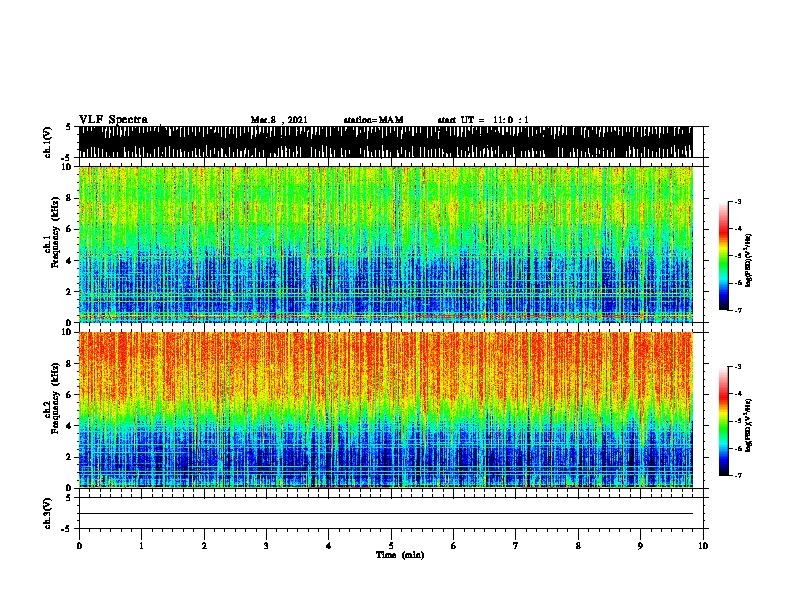Screen dimensions: 792x612
Task: Click time axis tick label "7"
Action: pyautogui.click(x=516, y=546)
